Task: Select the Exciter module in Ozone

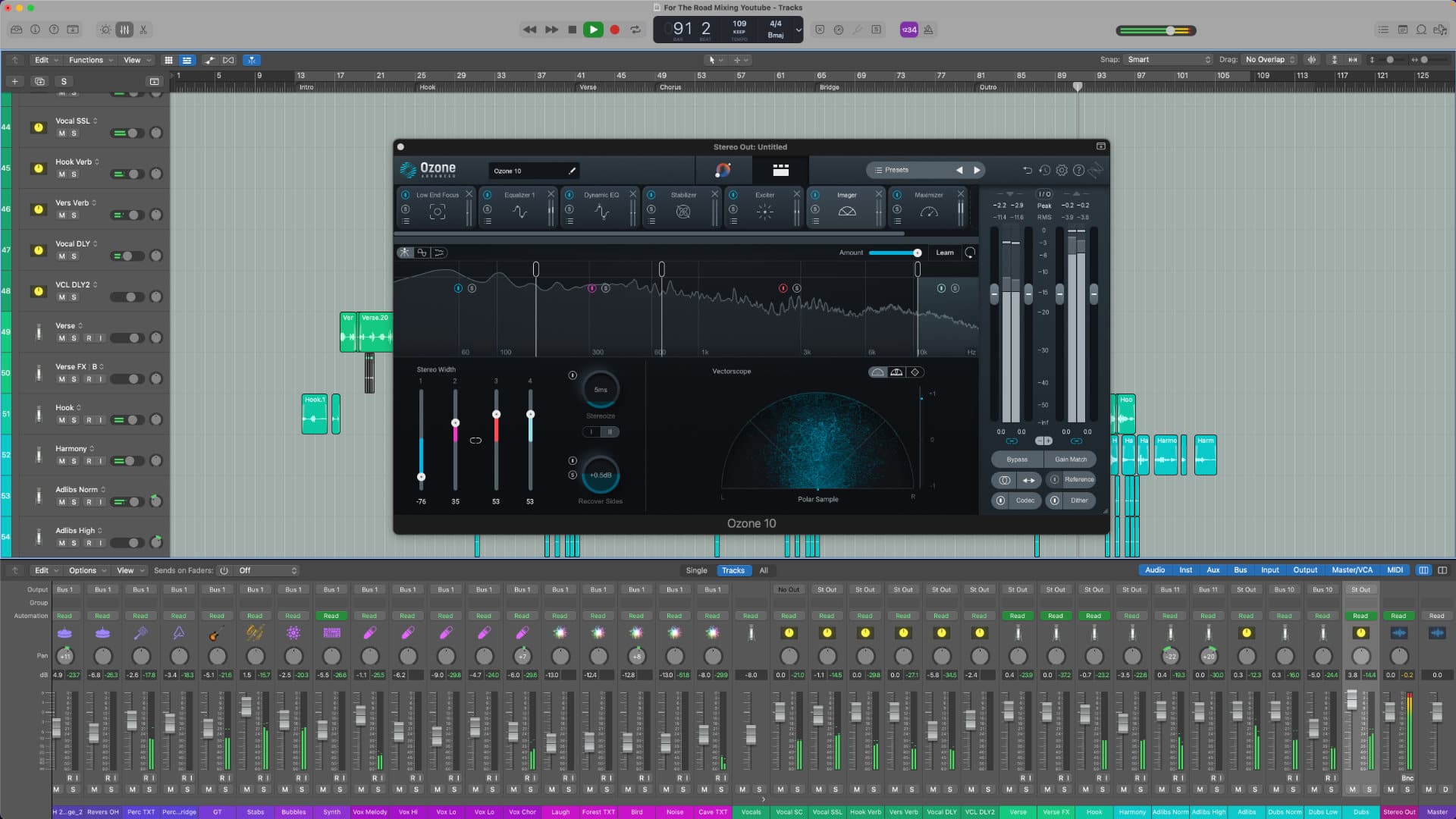Action: tap(765, 206)
